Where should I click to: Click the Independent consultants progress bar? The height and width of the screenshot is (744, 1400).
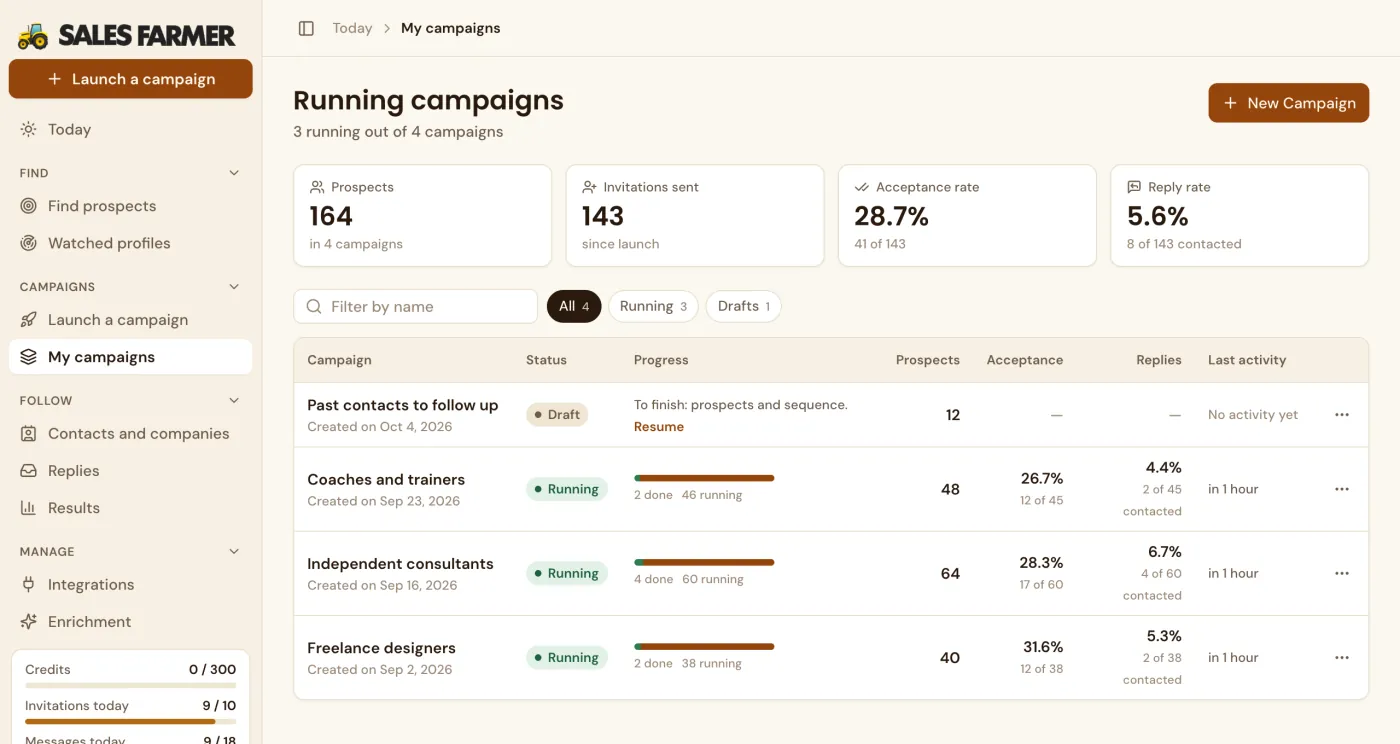704,562
